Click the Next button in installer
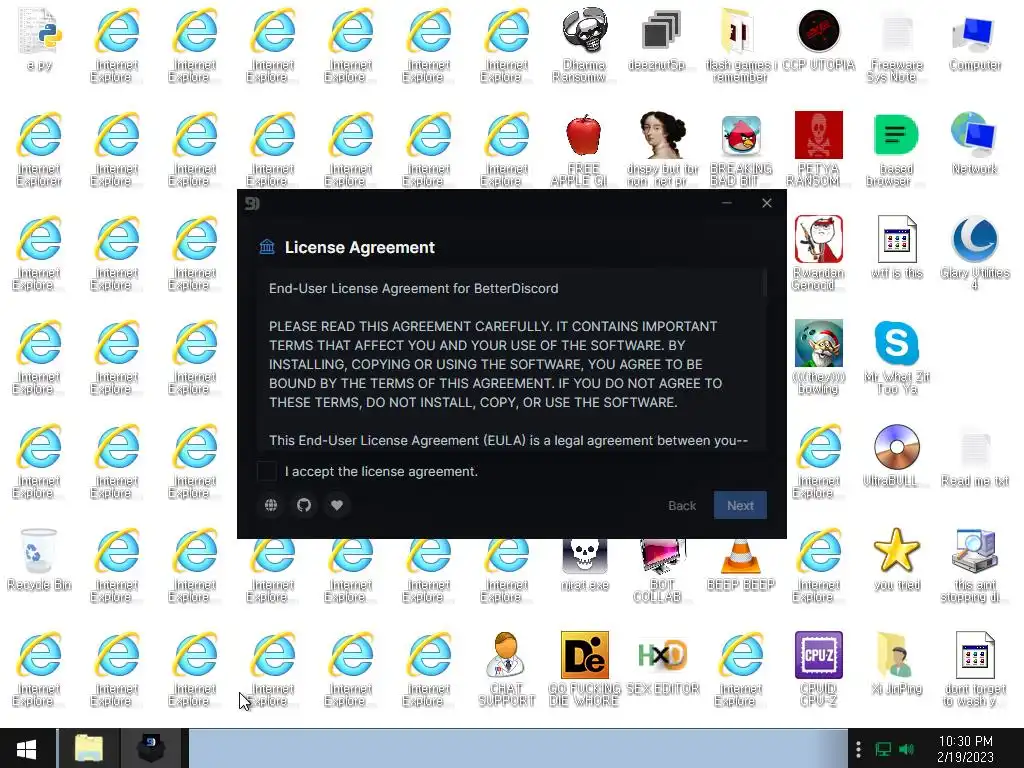Viewport: 1024px width, 768px height. 740,505
